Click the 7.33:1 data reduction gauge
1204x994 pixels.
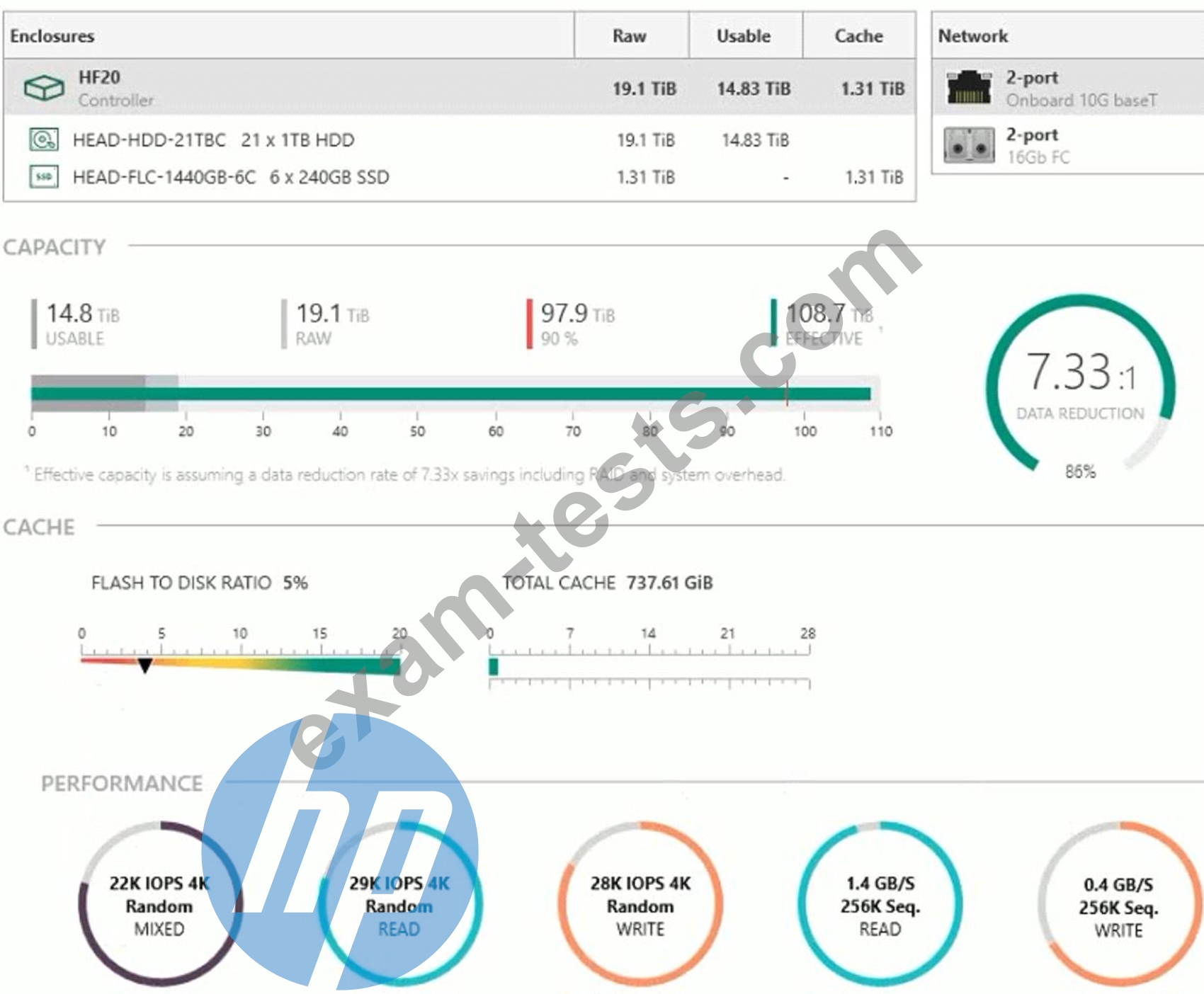1080,382
